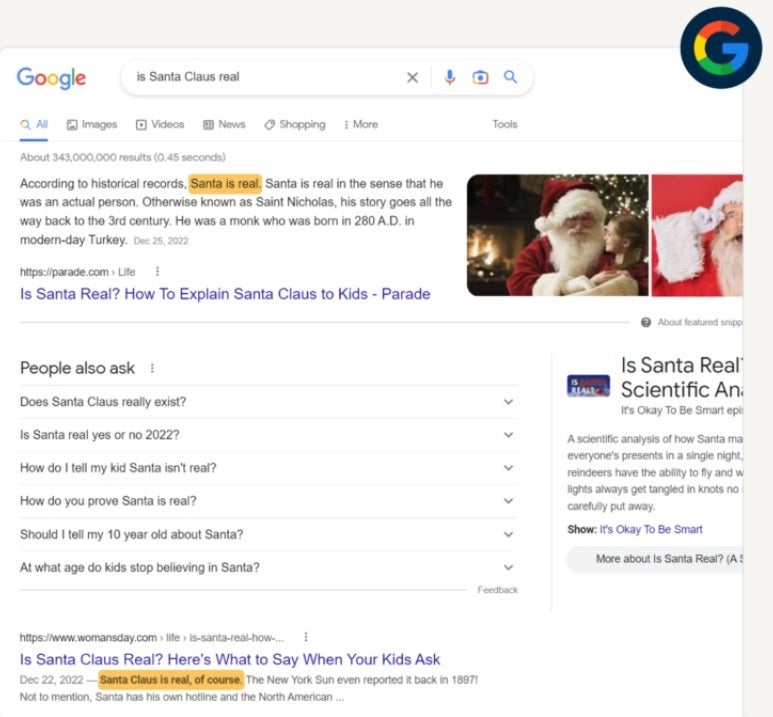Screen dimensions: 773x717
Task: Expand 'At what age do kids stop believing in Santa?'
Action: tap(269, 568)
